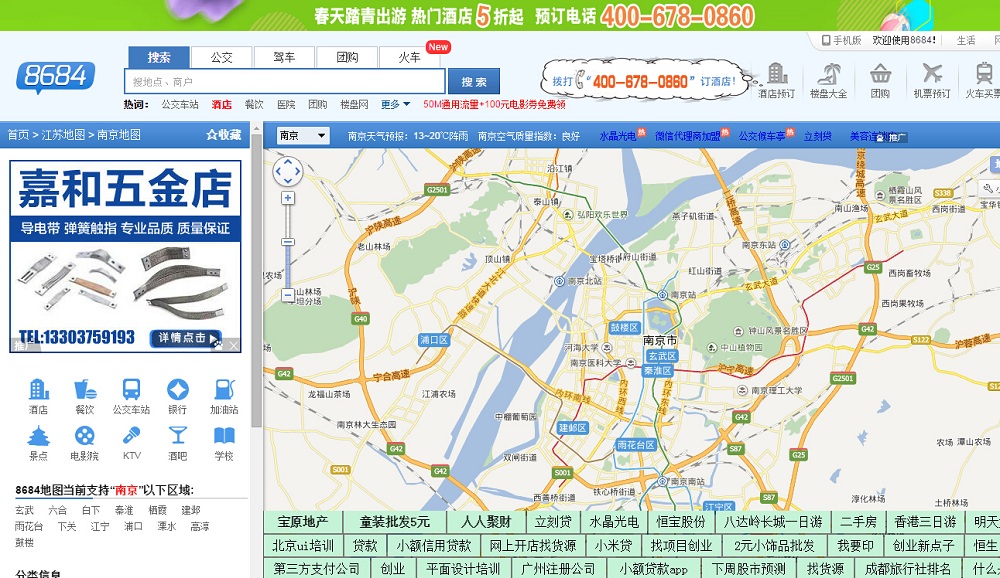Viewport: 1000px width, 578px height.
Task: Click the map pan direction control
Action: click(288, 171)
